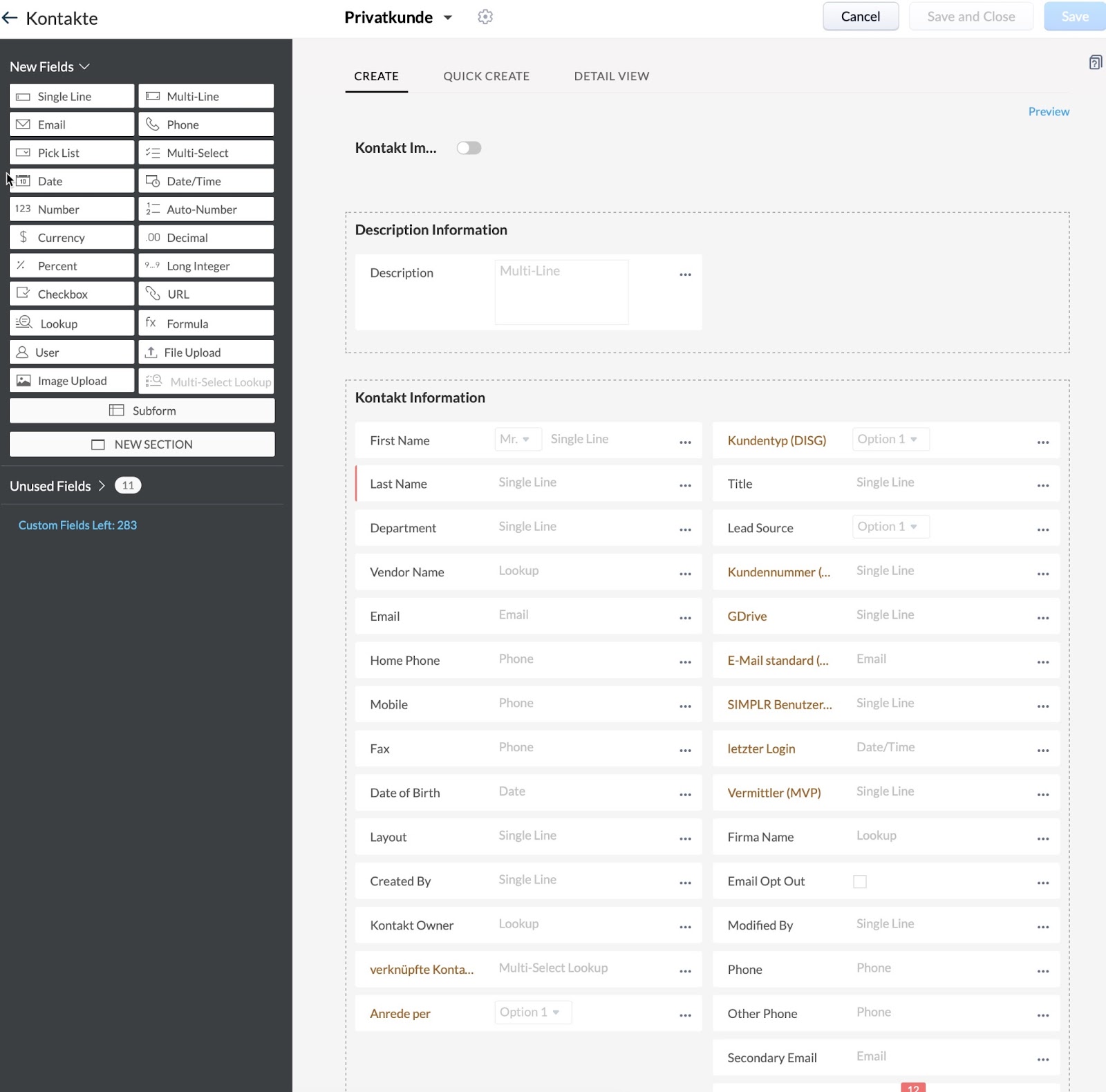Pick the Percent field type
The height and width of the screenshot is (1092, 1106).
pyautogui.click(x=72, y=266)
